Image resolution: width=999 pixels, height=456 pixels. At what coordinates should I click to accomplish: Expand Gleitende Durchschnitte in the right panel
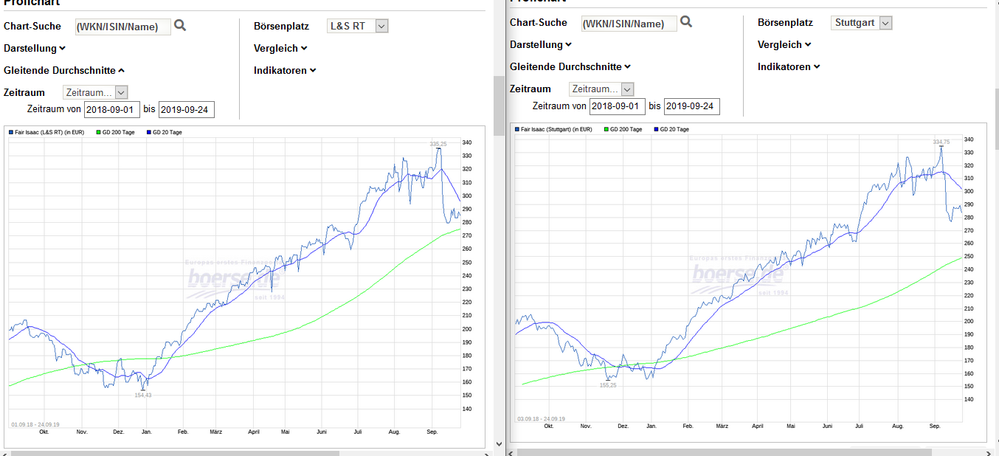569,66
